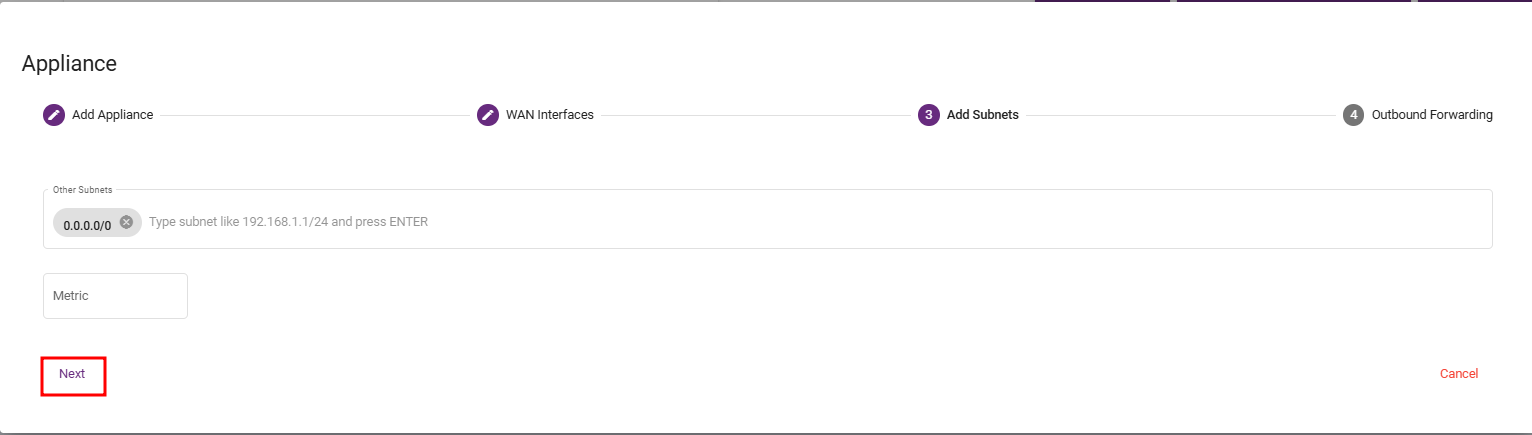The image size is (1532, 435).
Task: Click connector line after Add Appliance step
Action: click(314, 115)
